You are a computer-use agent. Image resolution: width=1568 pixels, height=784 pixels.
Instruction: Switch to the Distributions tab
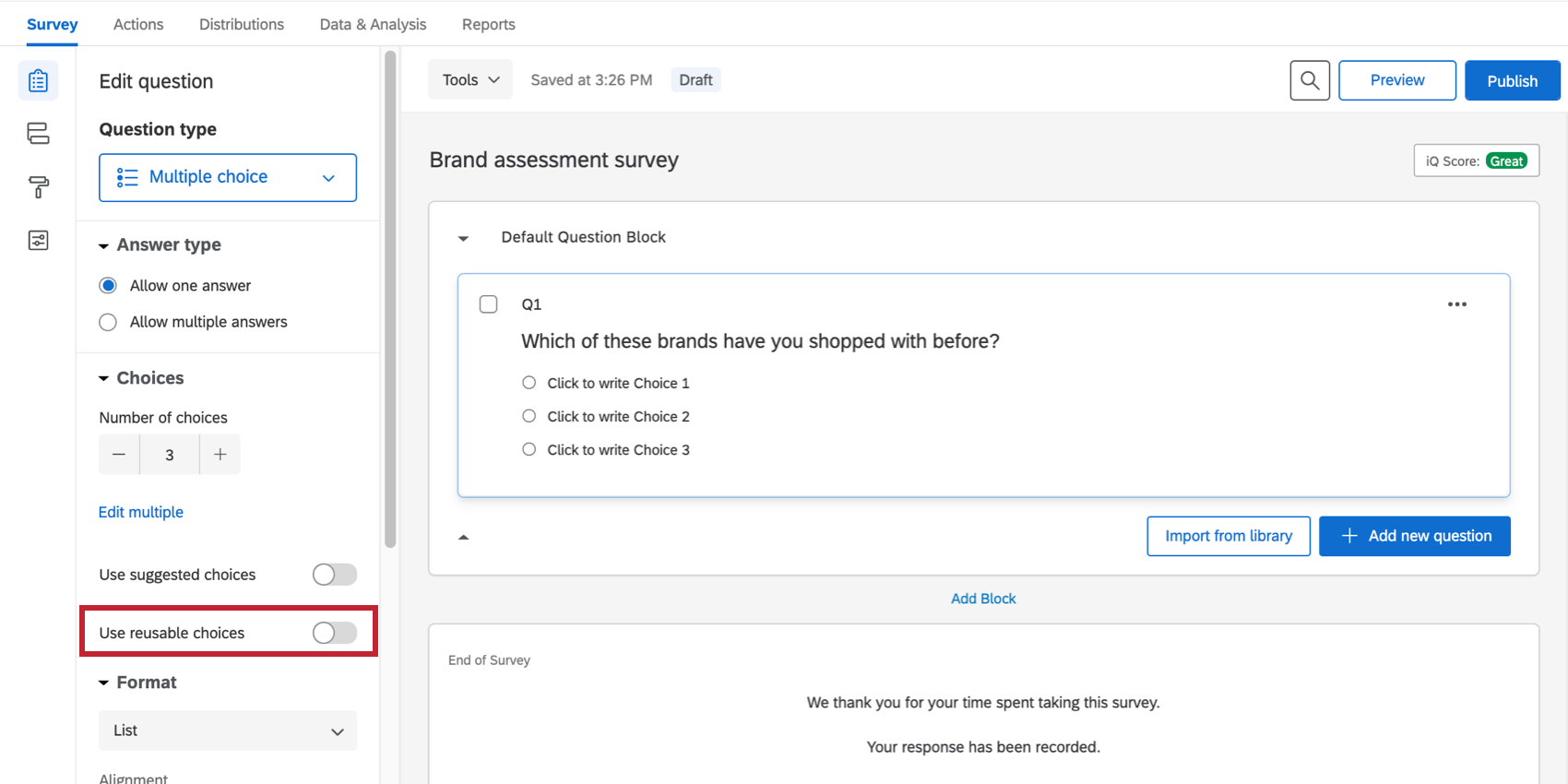(x=242, y=24)
